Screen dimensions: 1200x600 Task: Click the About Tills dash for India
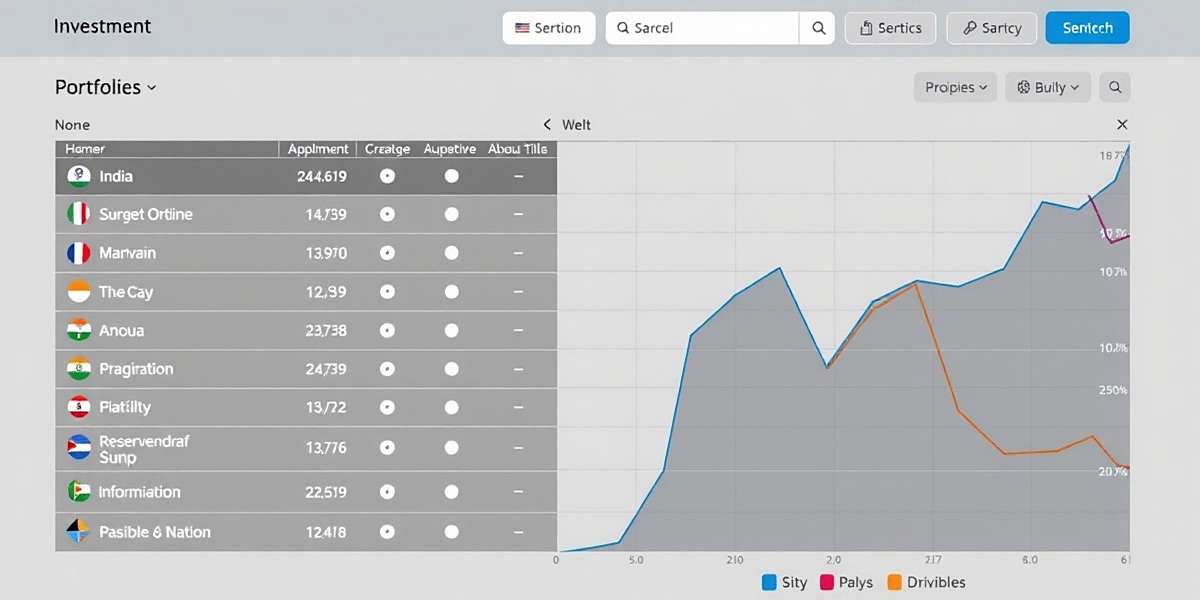[x=518, y=176]
